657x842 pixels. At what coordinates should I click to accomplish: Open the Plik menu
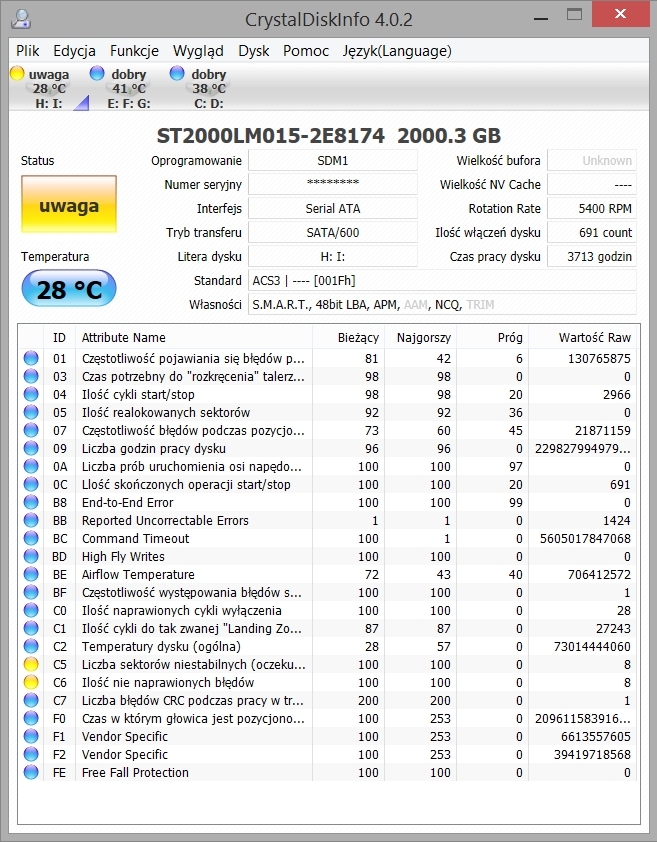[x=27, y=51]
